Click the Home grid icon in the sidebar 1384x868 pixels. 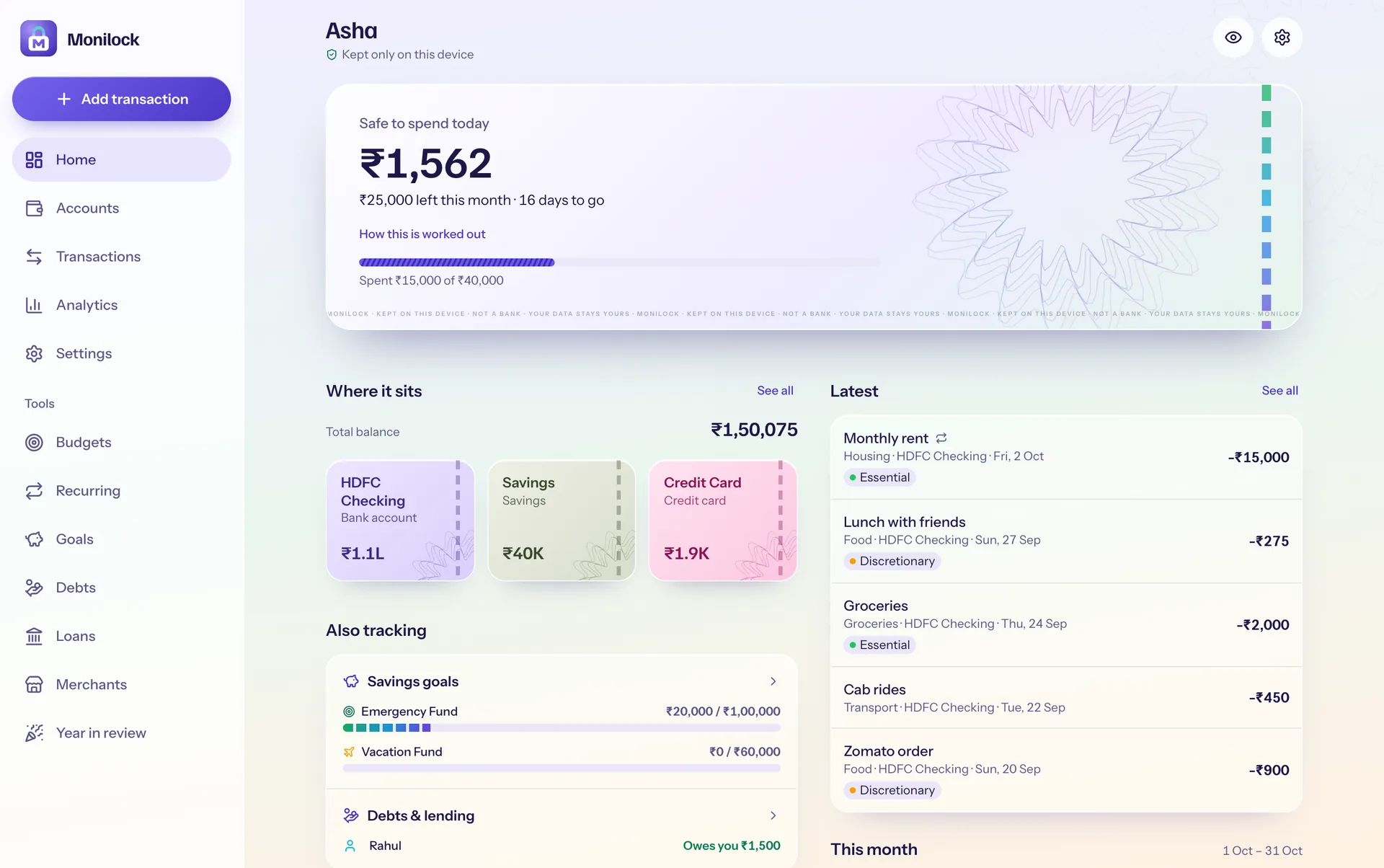[x=34, y=159]
